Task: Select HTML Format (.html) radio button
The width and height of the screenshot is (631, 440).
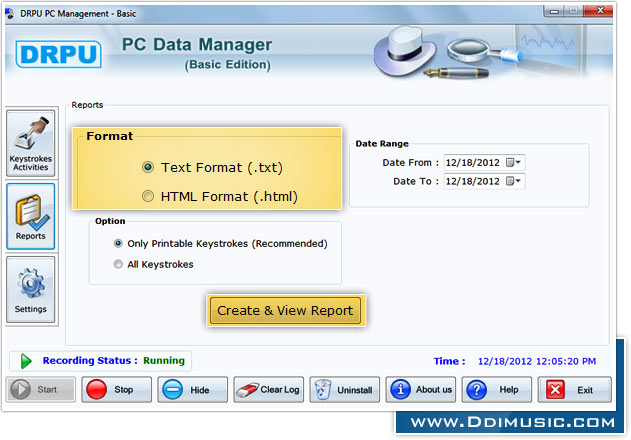Action: click(x=148, y=196)
